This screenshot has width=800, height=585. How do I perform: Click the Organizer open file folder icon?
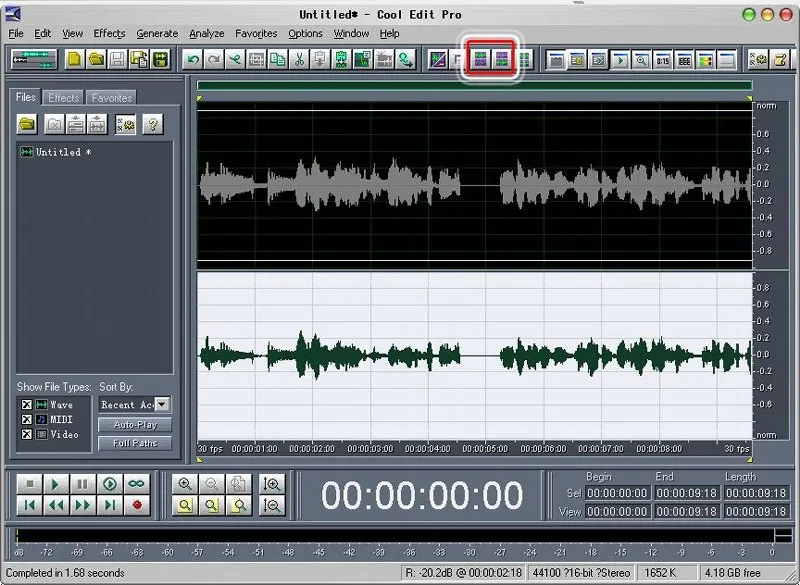point(27,124)
